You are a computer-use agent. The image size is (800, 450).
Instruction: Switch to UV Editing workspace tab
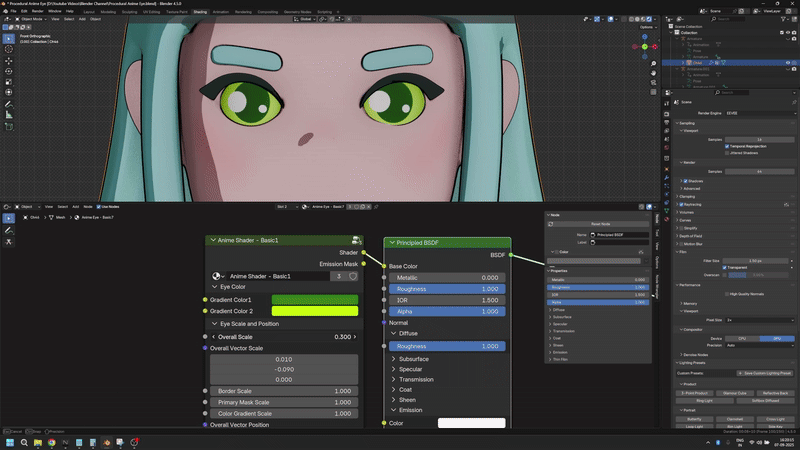(x=152, y=12)
